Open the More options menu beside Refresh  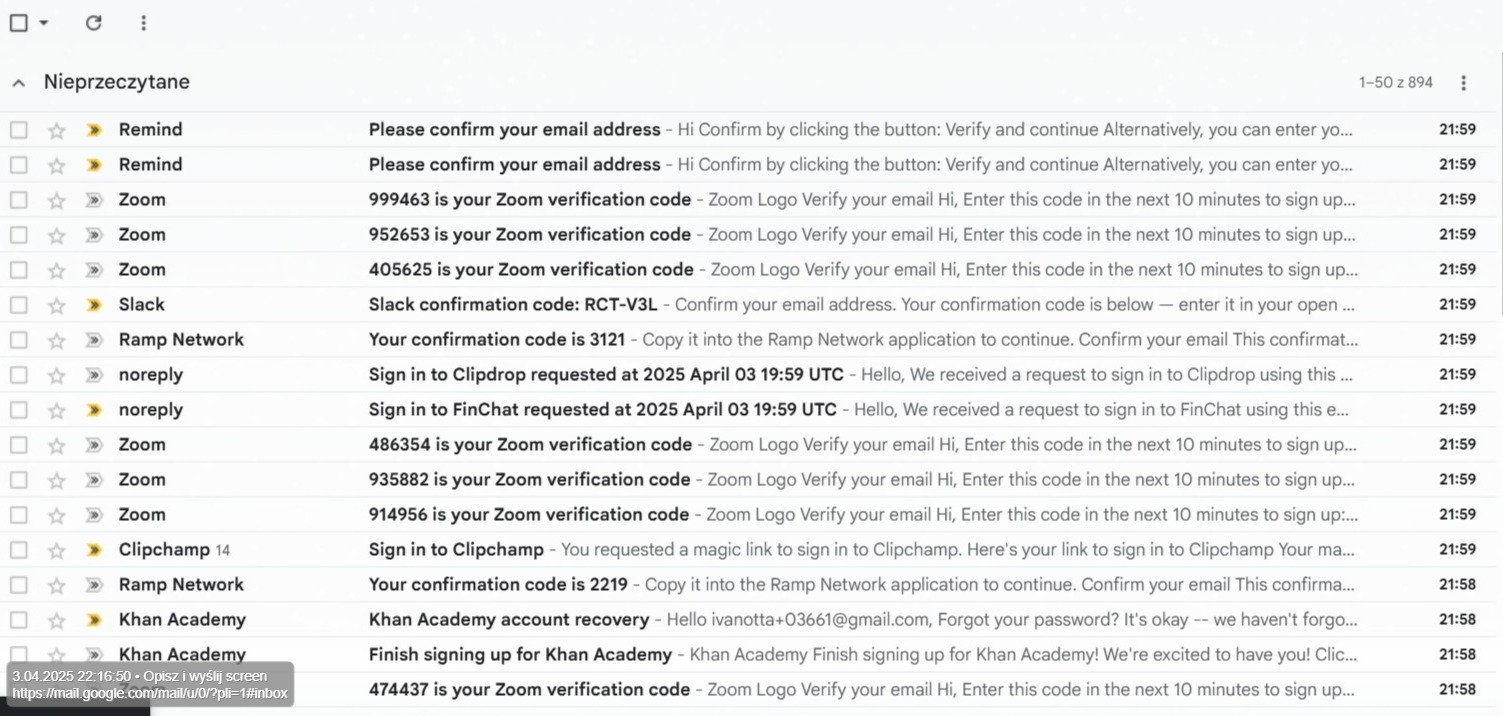click(x=143, y=22)
